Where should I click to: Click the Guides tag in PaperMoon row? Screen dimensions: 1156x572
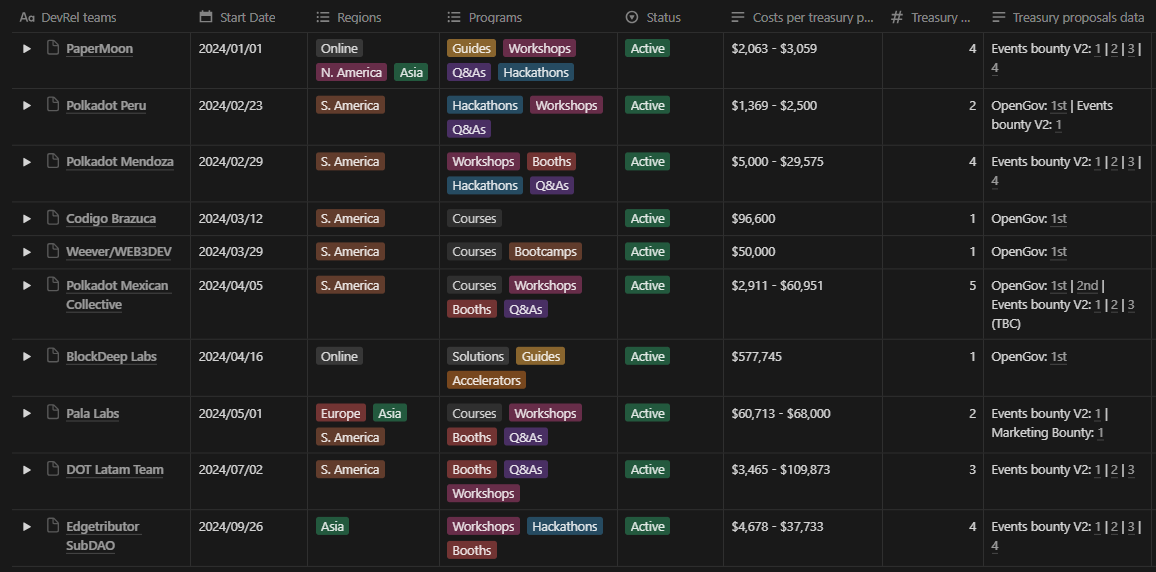click(x=471, y=49)
